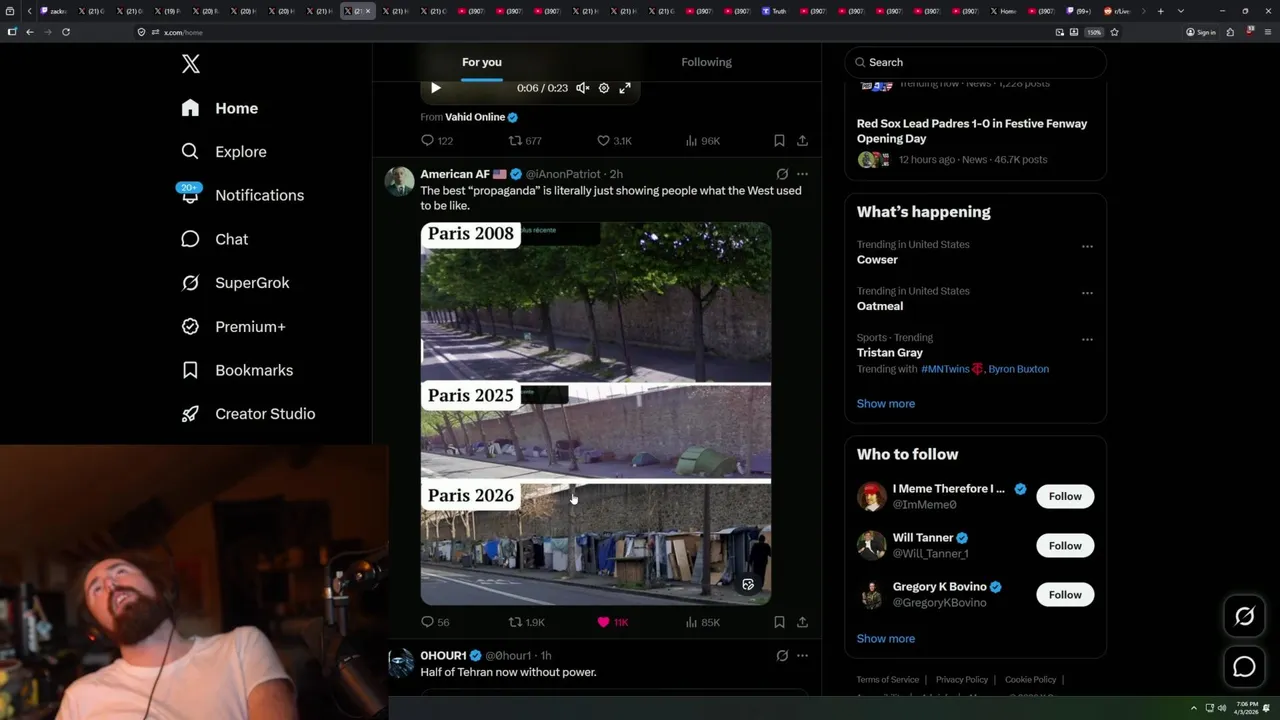Switch to the Following tab
The image size is (1280, 720).
pyautogui.click(x=707, y=62)
